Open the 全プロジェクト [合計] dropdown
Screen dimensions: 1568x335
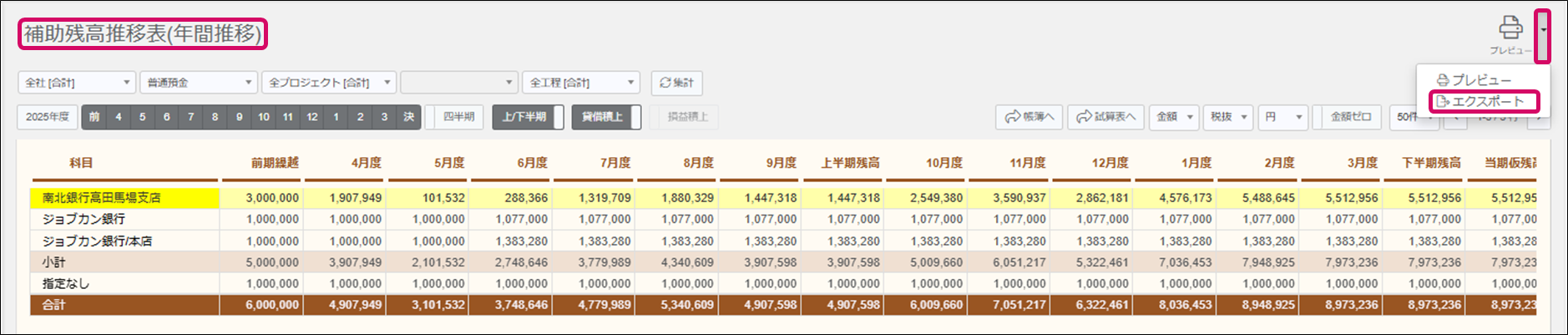(328, 83)
